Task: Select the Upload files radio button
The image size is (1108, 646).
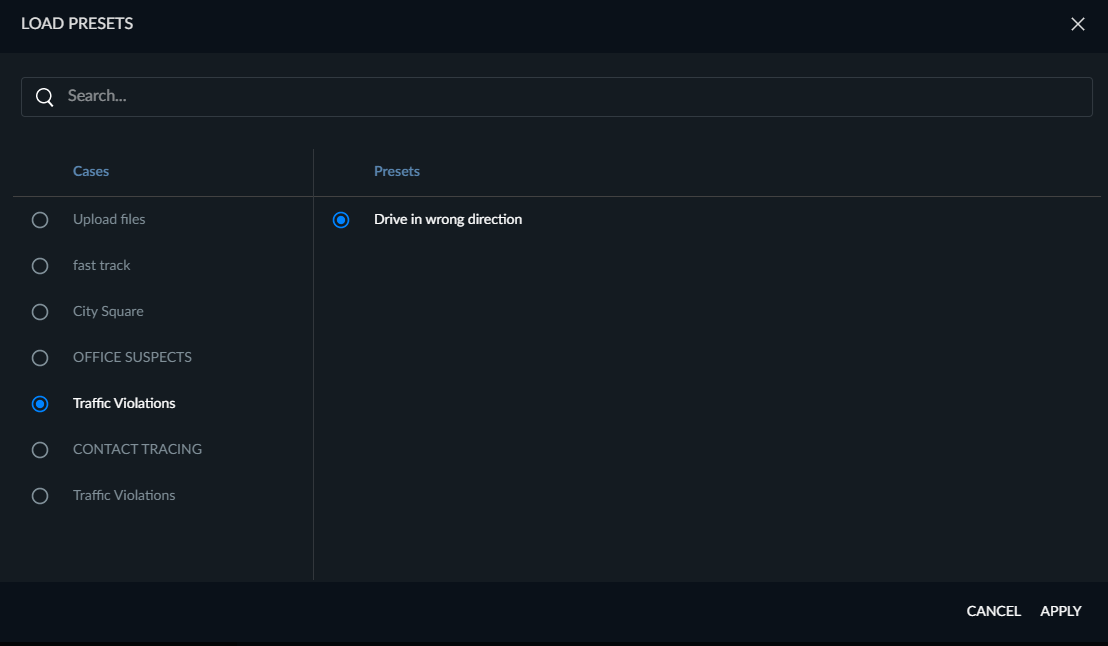Action: (40, 220)
